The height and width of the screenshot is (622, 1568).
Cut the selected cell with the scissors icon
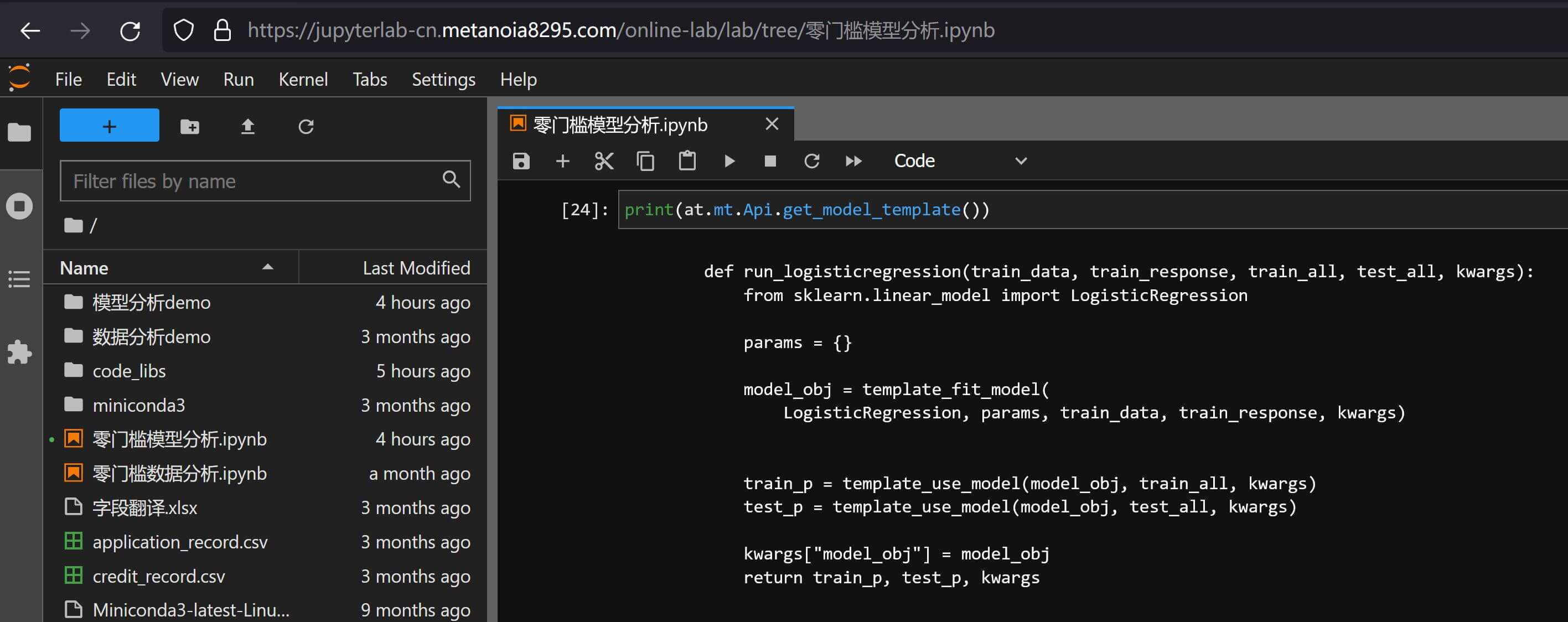pyautogui.click(x=604, y=161)
